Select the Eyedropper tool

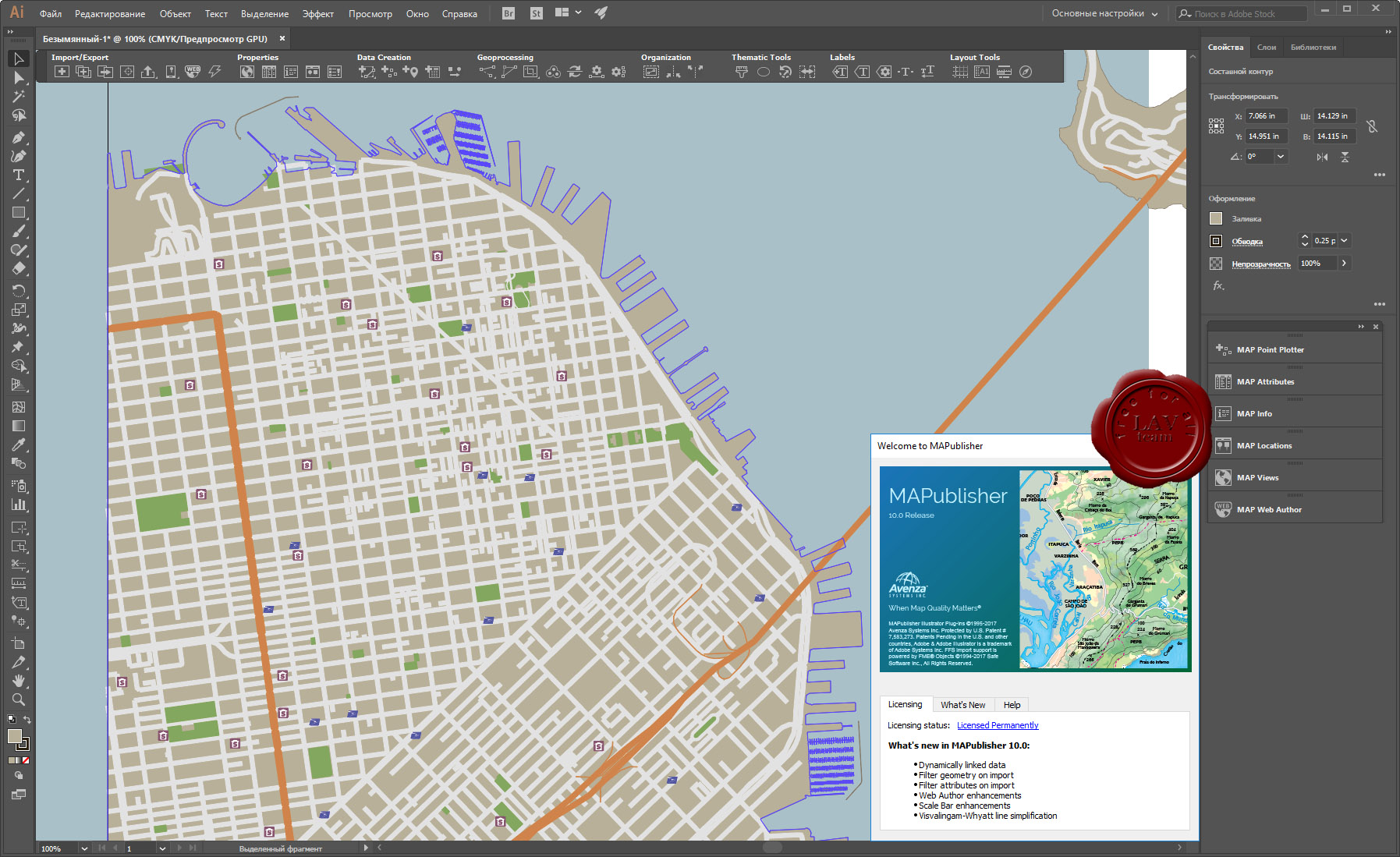(19, 444)
